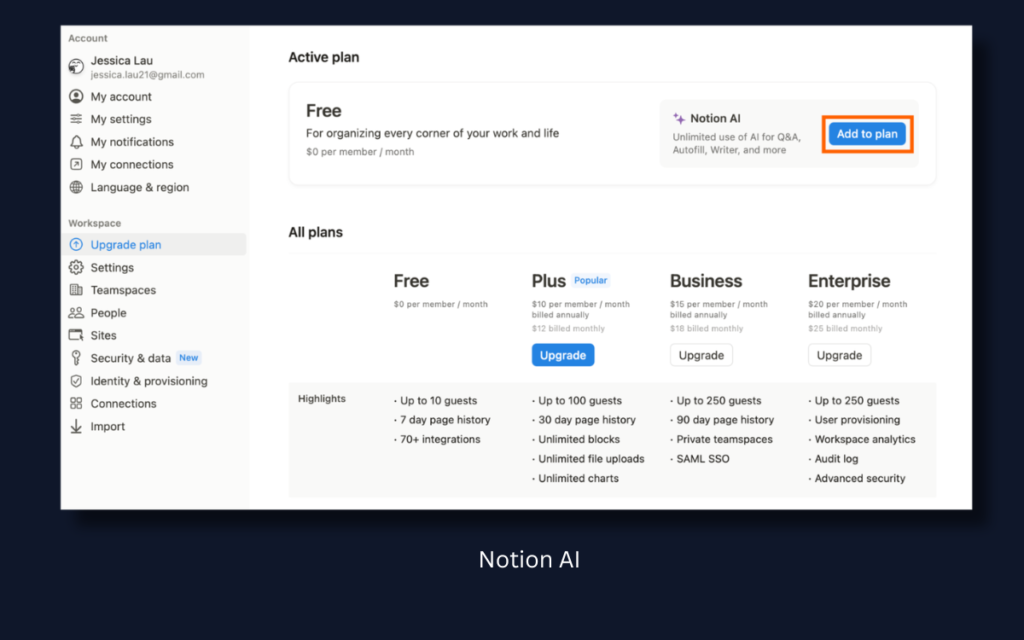The width and height of the screenshot is (1024, 640).
Task: Click Jessica Lau's profile avatar
Action: click(77, 66)
